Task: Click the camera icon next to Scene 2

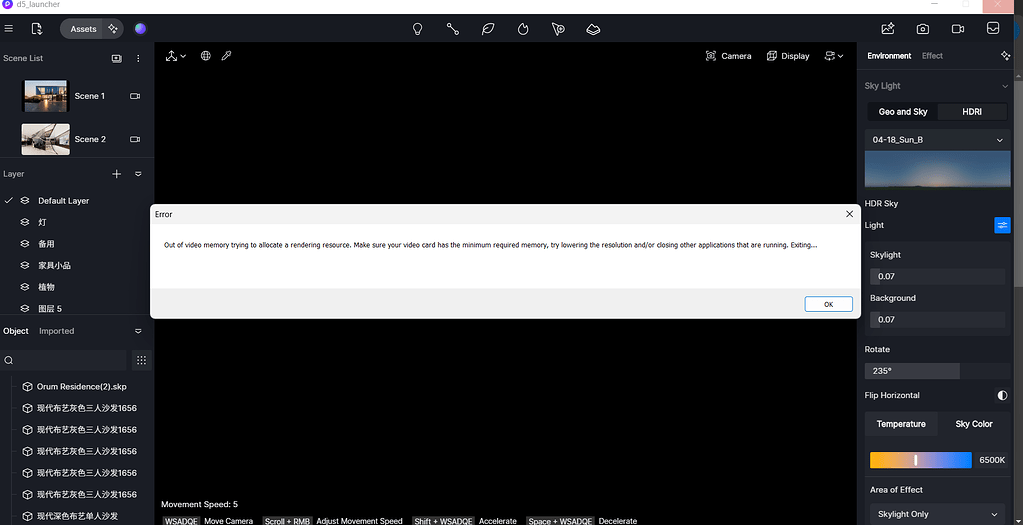Action: (135, 139)
